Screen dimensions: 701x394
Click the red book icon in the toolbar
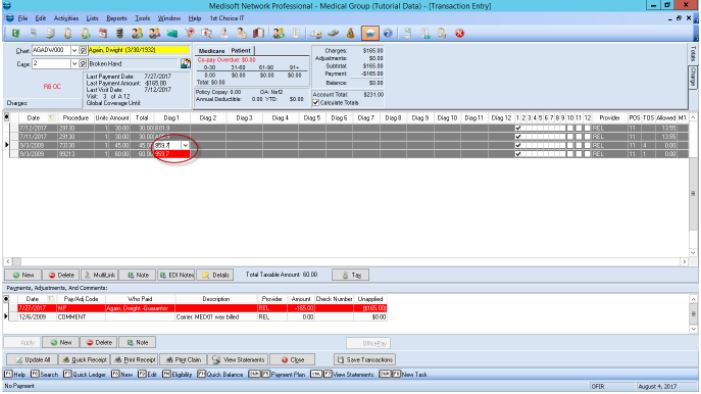click(258, 34)
